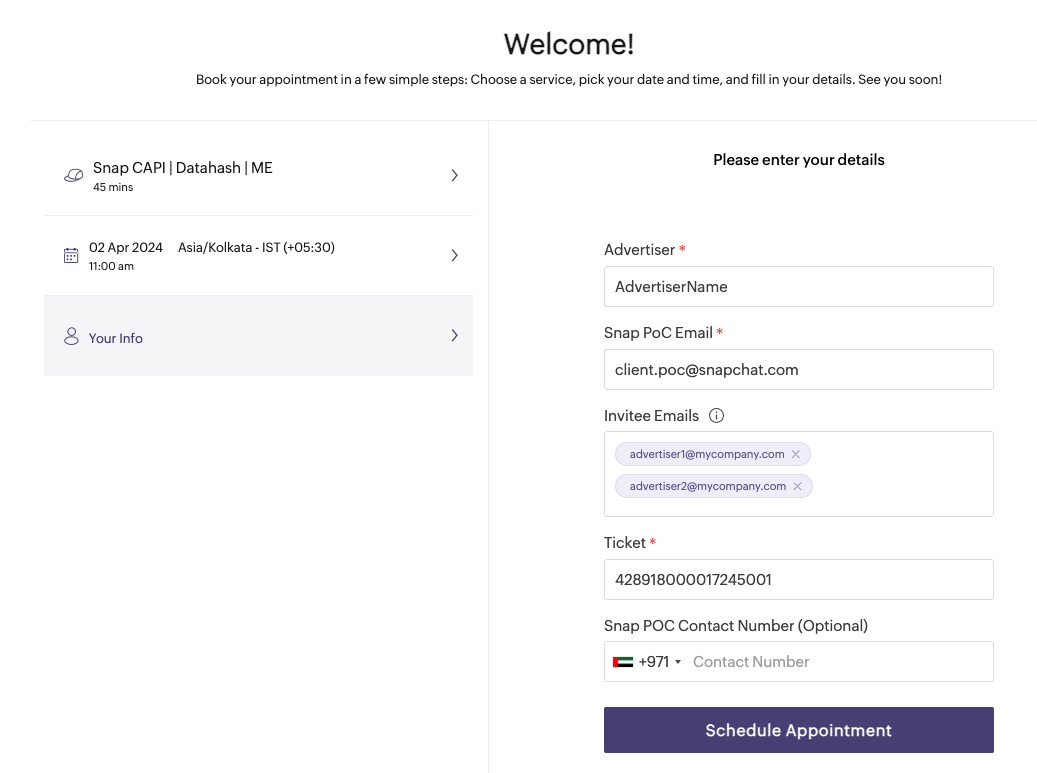Click the Schedule Appointment button
Screen dimensions: 1037x773
798,730
